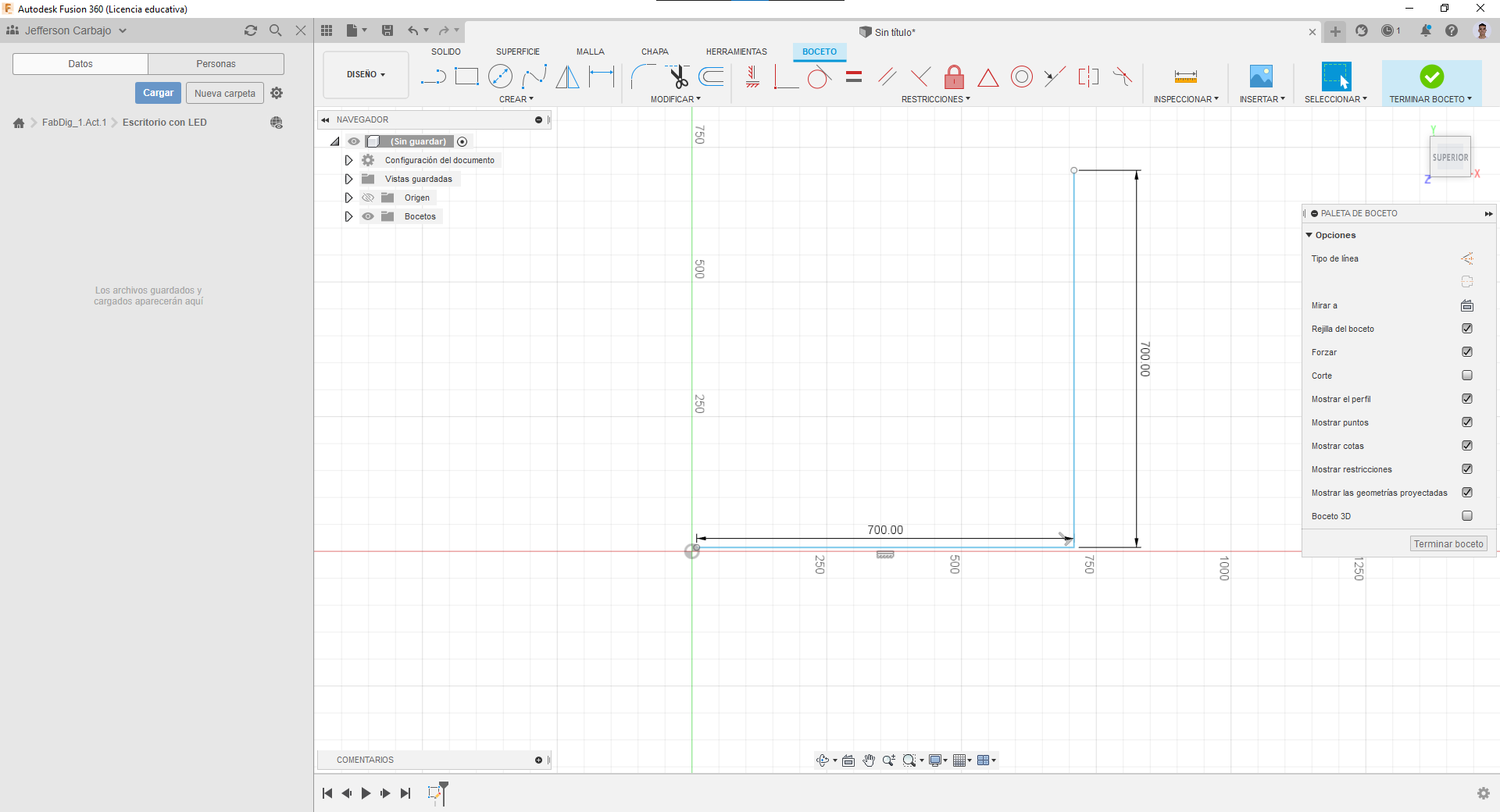The height and width of the screenshot is (812, 1500).
Task: Show the Origen folder with its eye
Action: point(368,198)
